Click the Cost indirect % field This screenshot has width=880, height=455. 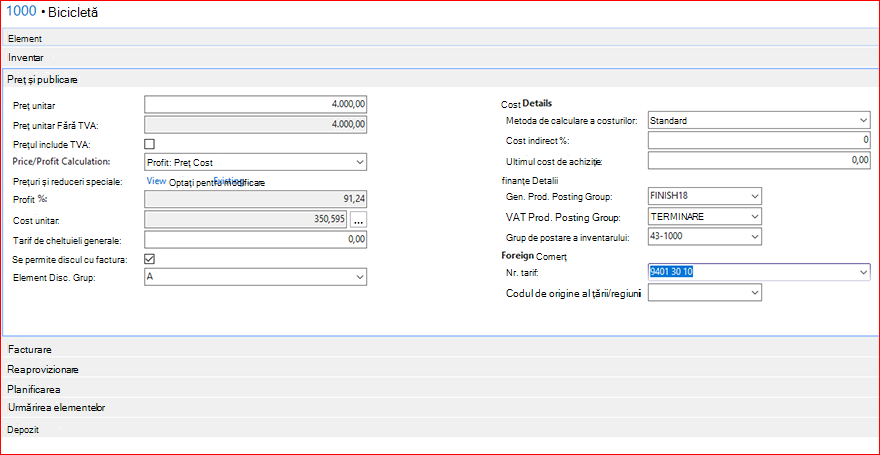point(759,140)
